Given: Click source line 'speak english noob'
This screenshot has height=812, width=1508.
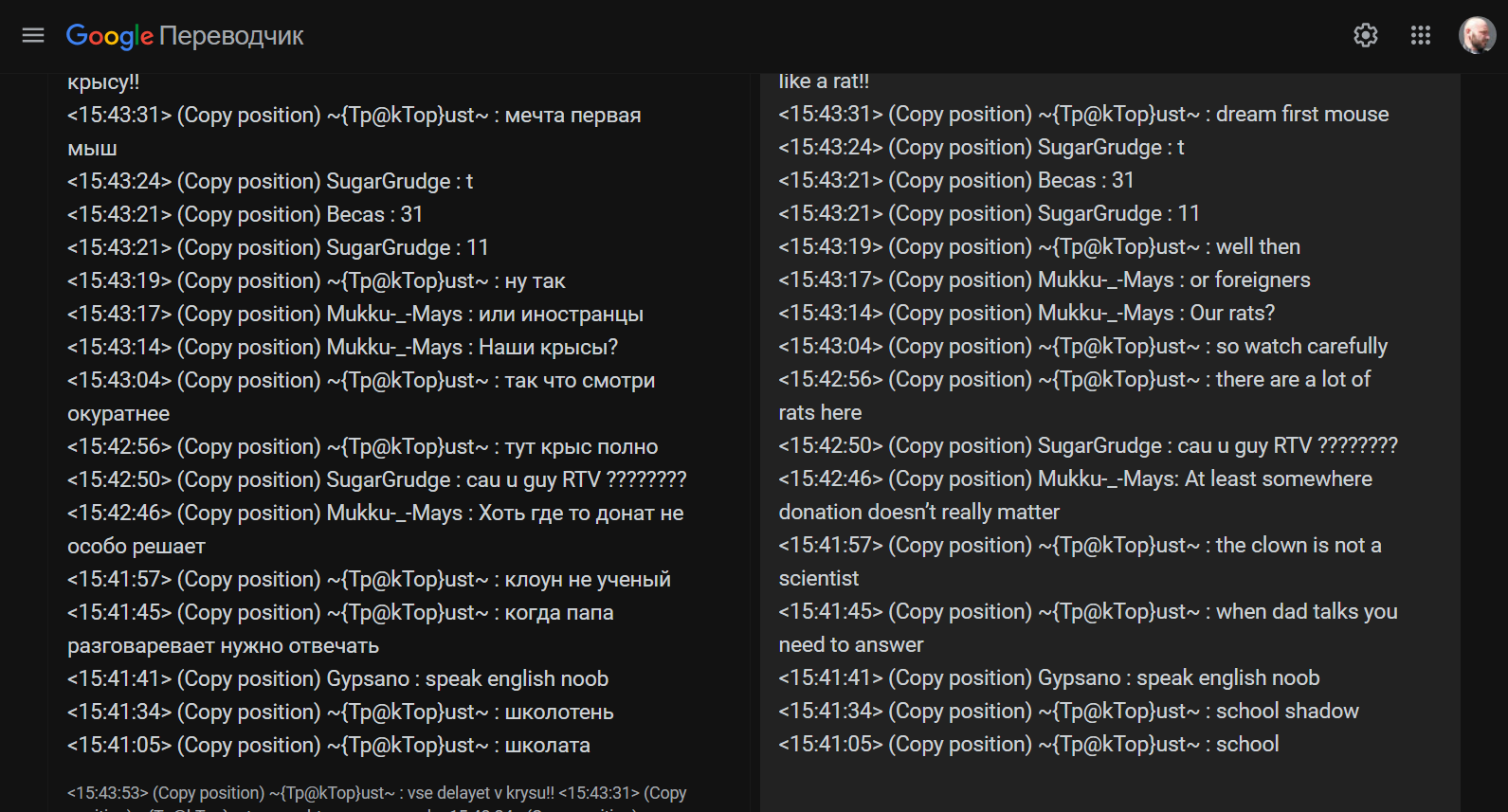Looking at the screenshot, I should 517,678.
